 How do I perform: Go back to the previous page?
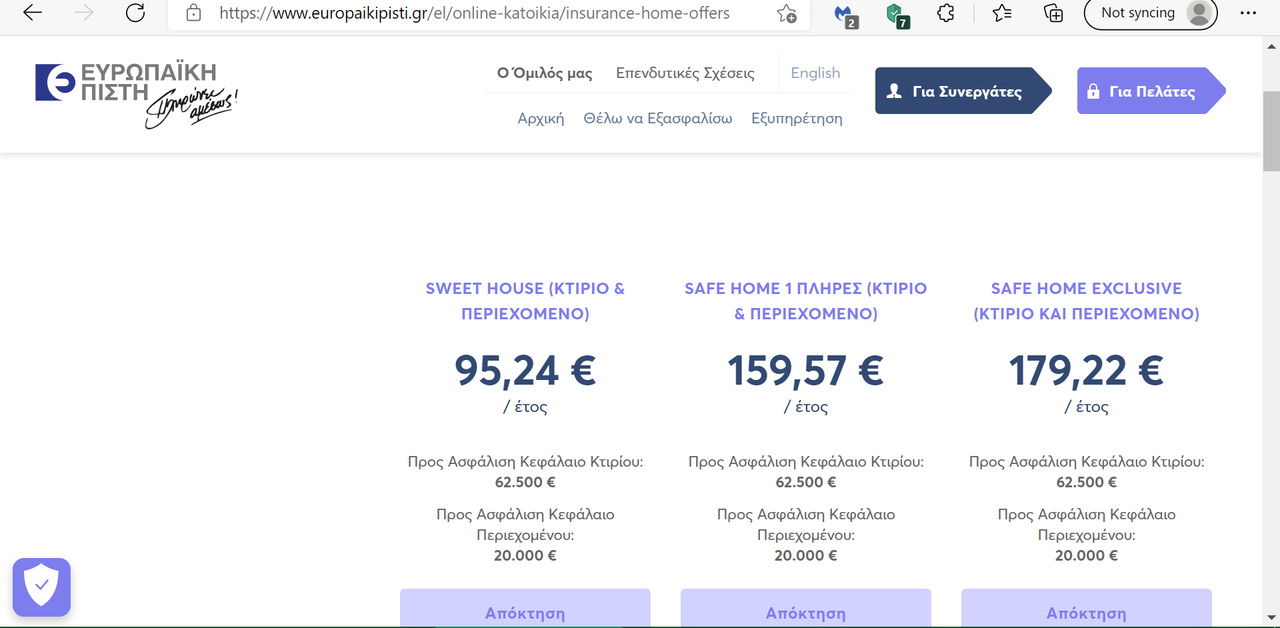point(32,13)
